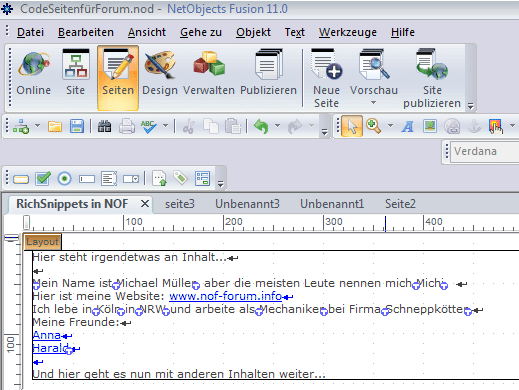Select the anchor tool

pos(475,127)
